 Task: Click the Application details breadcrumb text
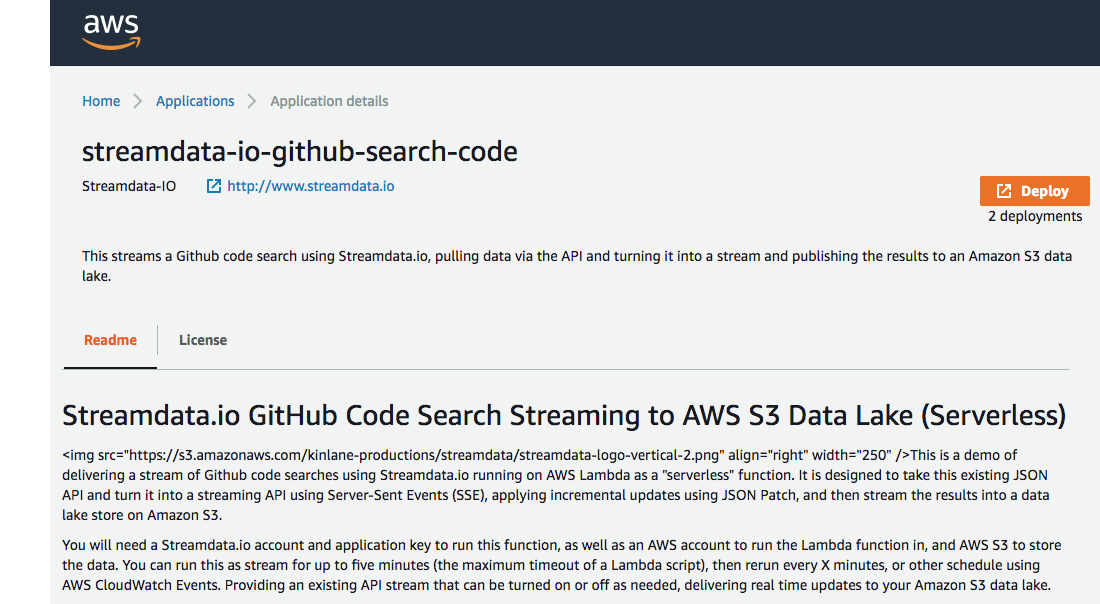point(329,101)
